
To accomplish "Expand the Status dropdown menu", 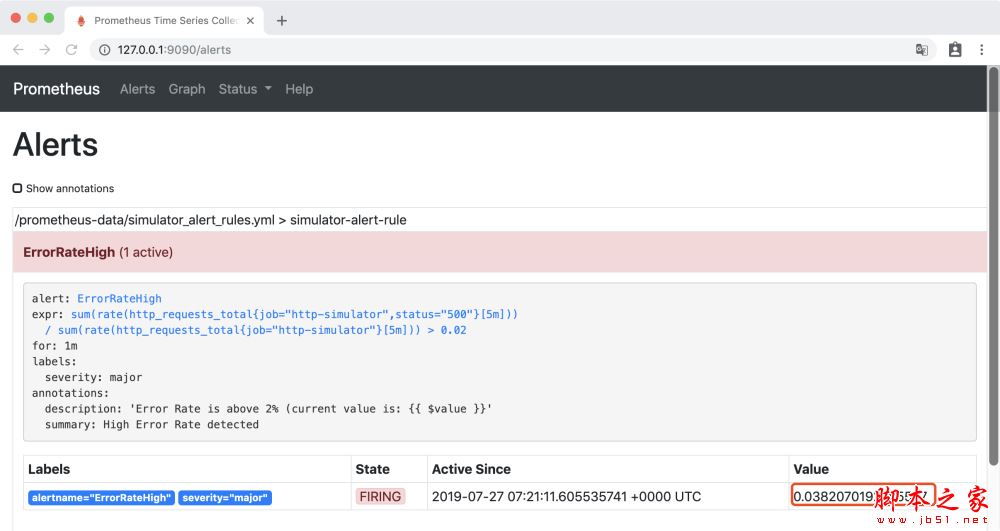I will [245, 89].
